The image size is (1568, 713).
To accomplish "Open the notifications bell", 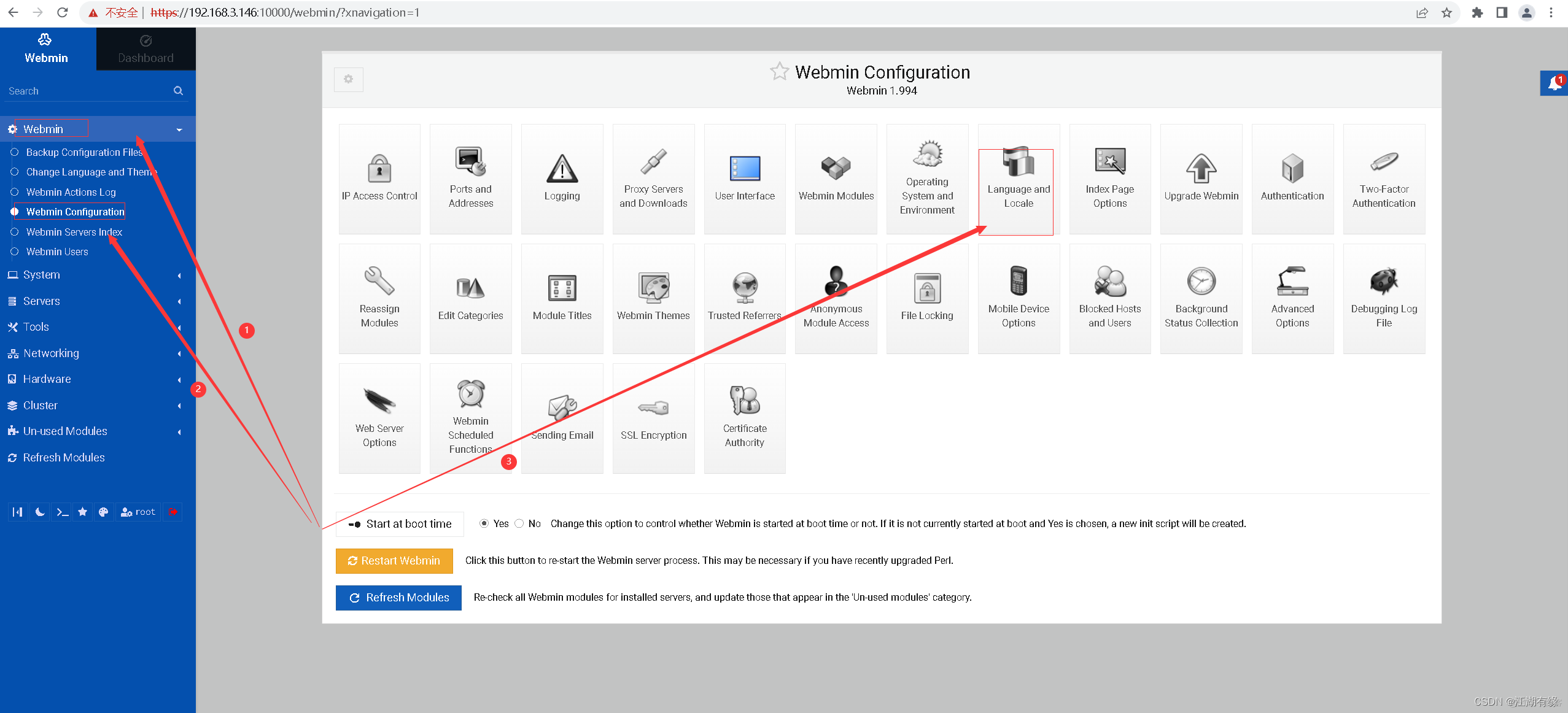I will pos(1554,83).
